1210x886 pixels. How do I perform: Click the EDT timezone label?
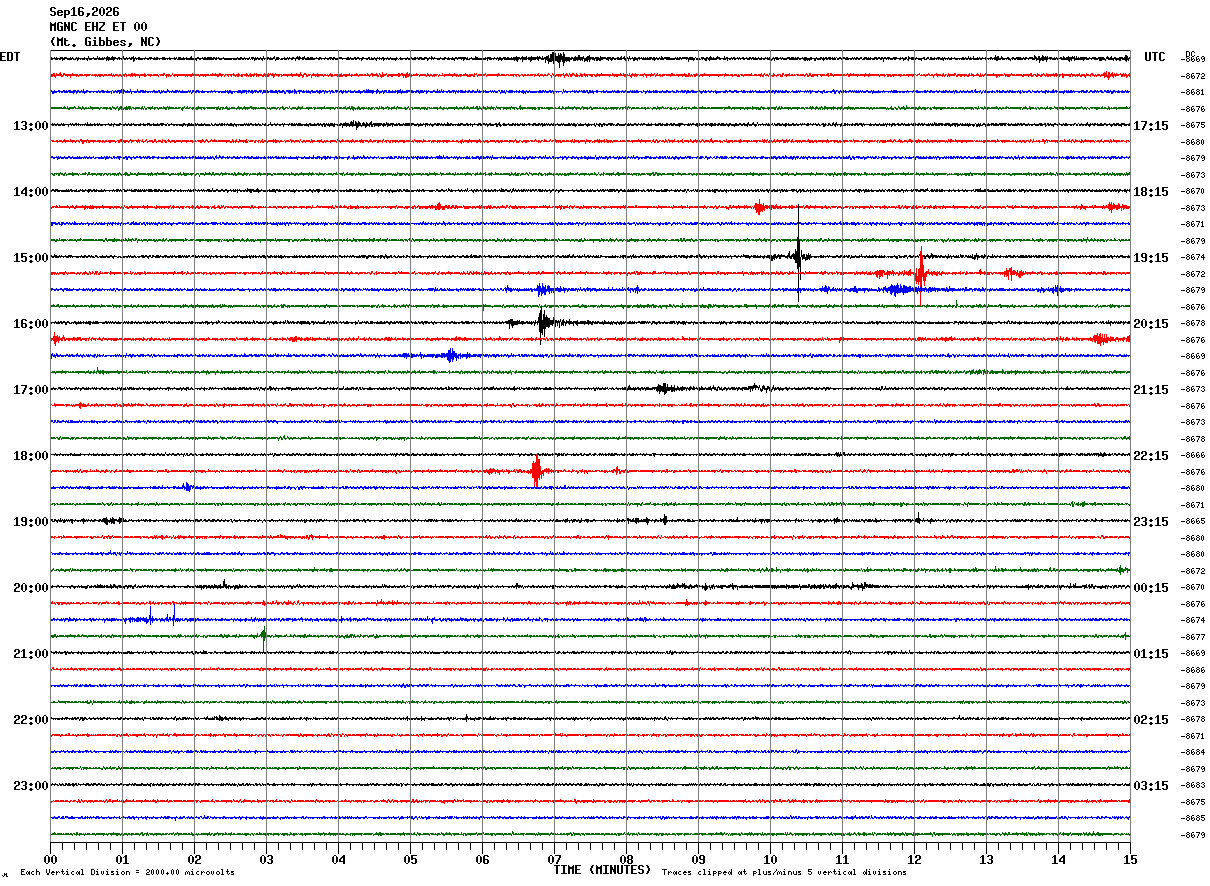[10, 57]
